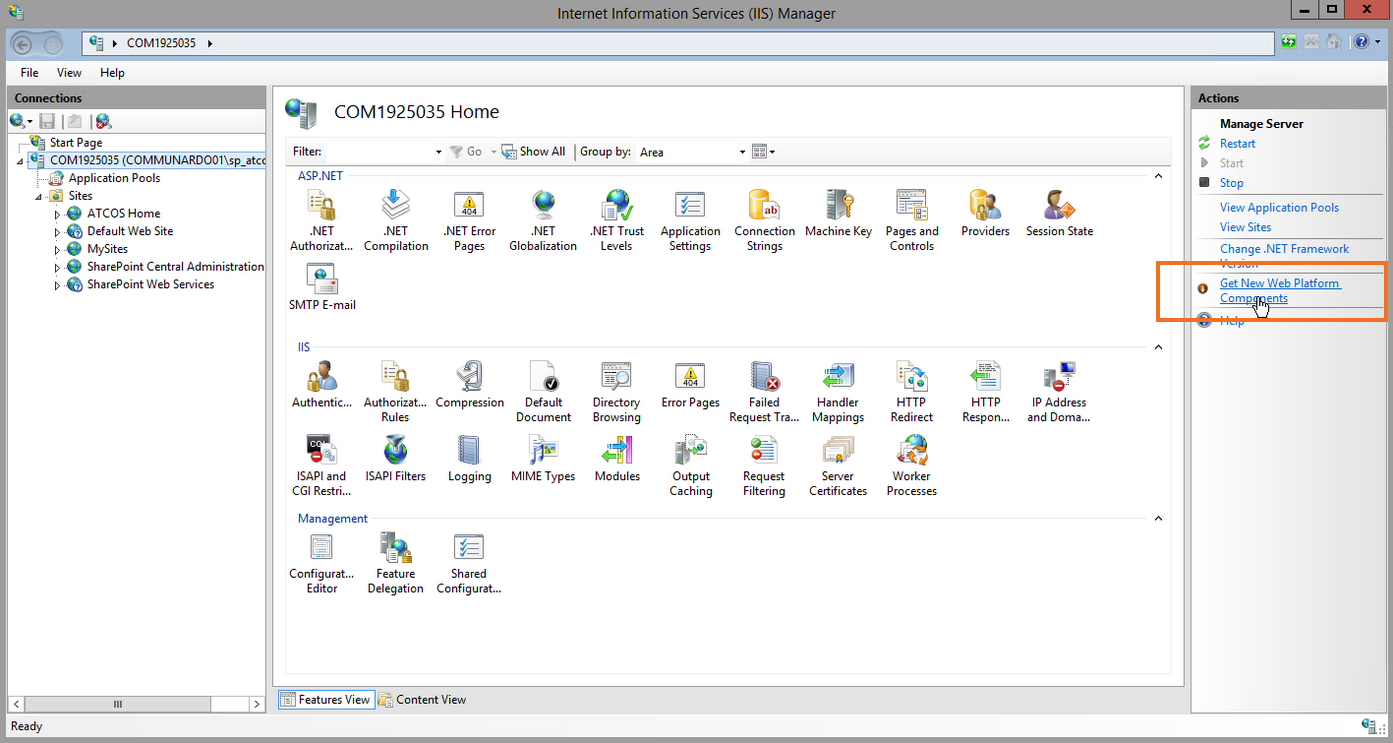The height and width of the screenshot is (743, 1393).
Task: Collapse the ASP.NET section
Action: [x=1158, y=175]
